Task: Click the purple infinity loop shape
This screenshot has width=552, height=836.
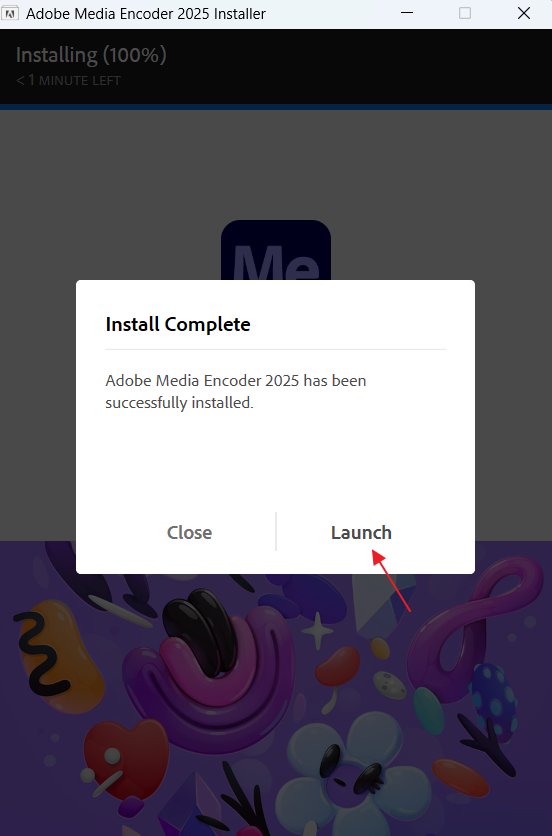Action: coord(476,624)
